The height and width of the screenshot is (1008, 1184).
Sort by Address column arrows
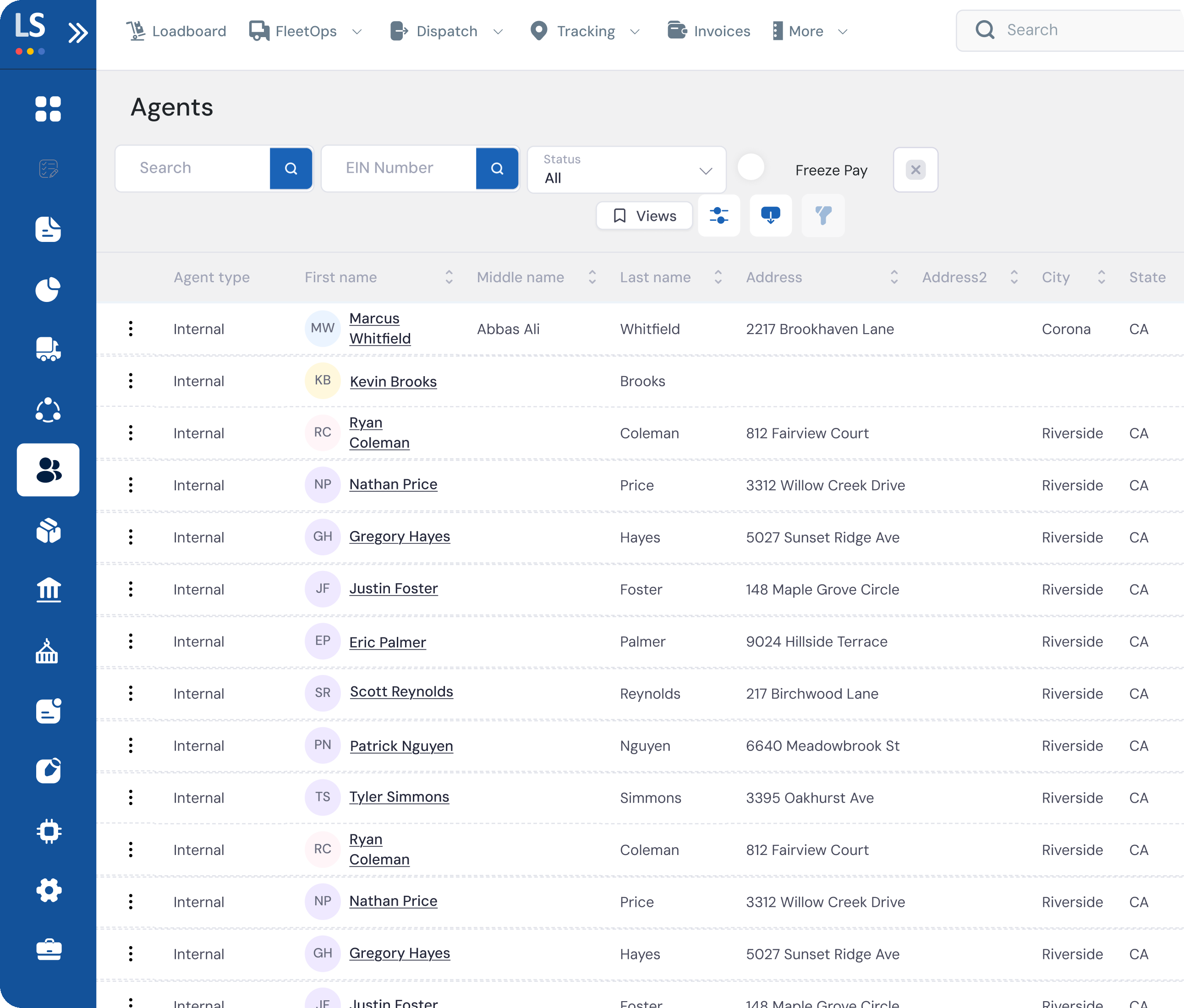[894, 277]
